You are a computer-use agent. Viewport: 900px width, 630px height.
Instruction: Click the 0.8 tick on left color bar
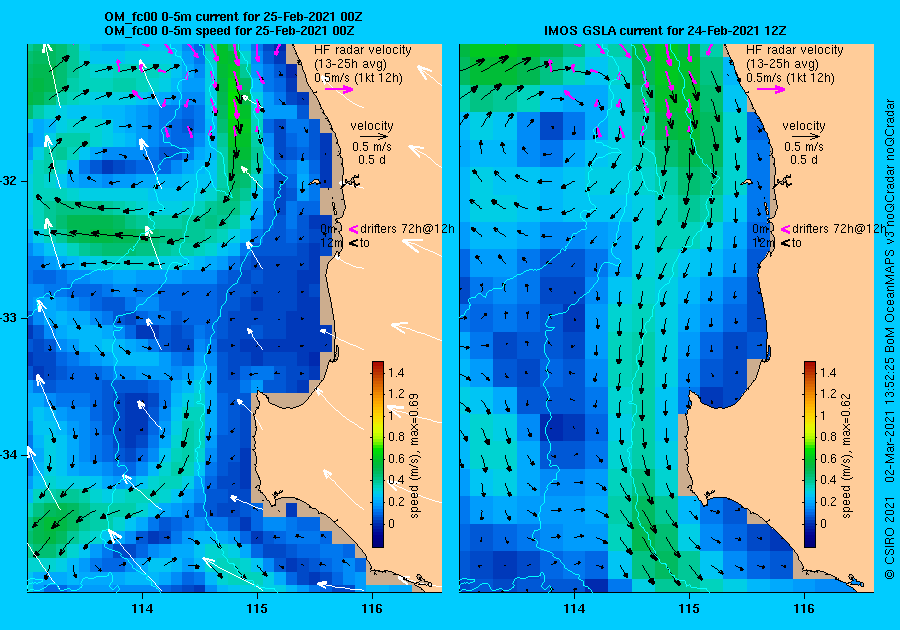click(x=397, y=437)
